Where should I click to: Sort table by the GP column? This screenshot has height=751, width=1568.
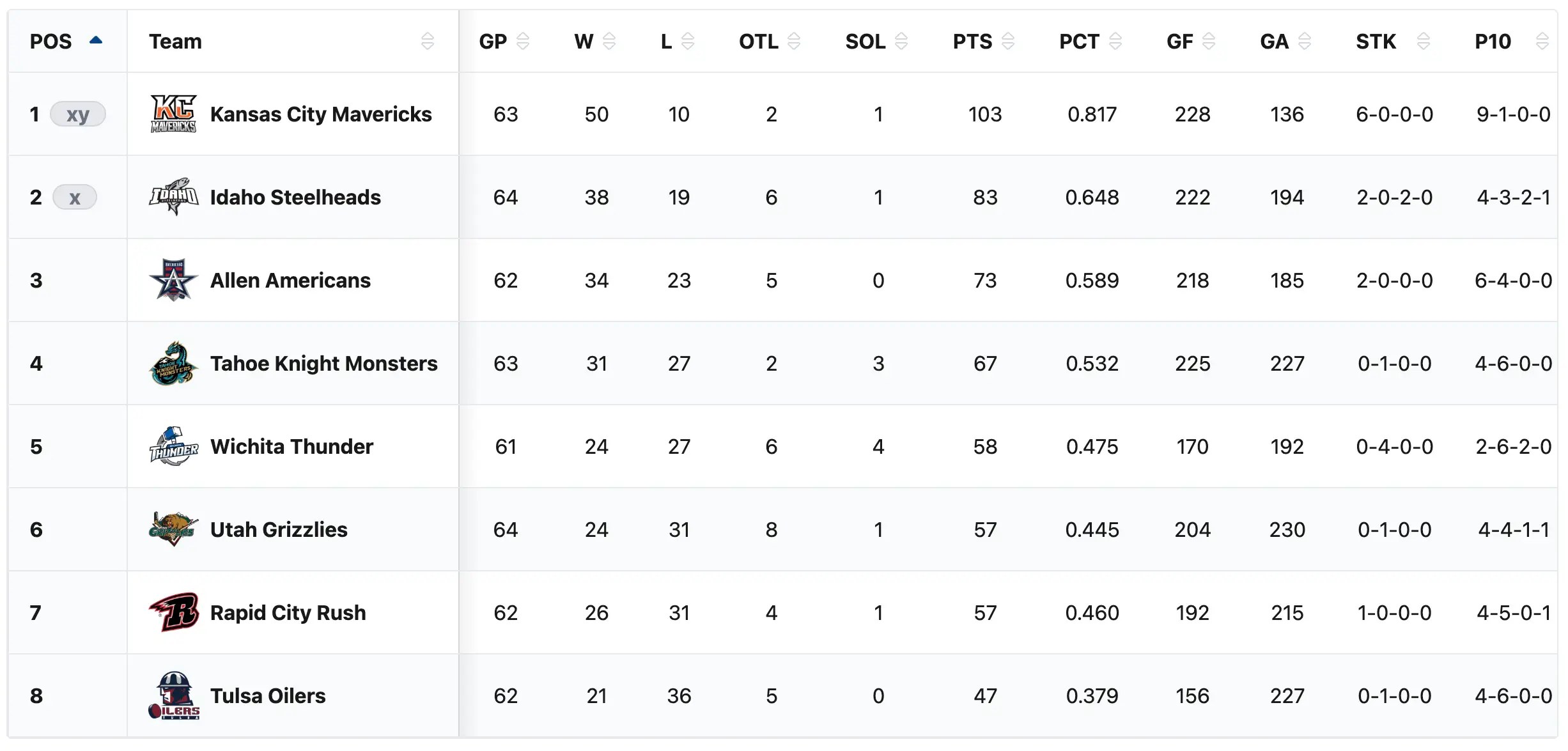pyautogui.click(x=522, y=42)
